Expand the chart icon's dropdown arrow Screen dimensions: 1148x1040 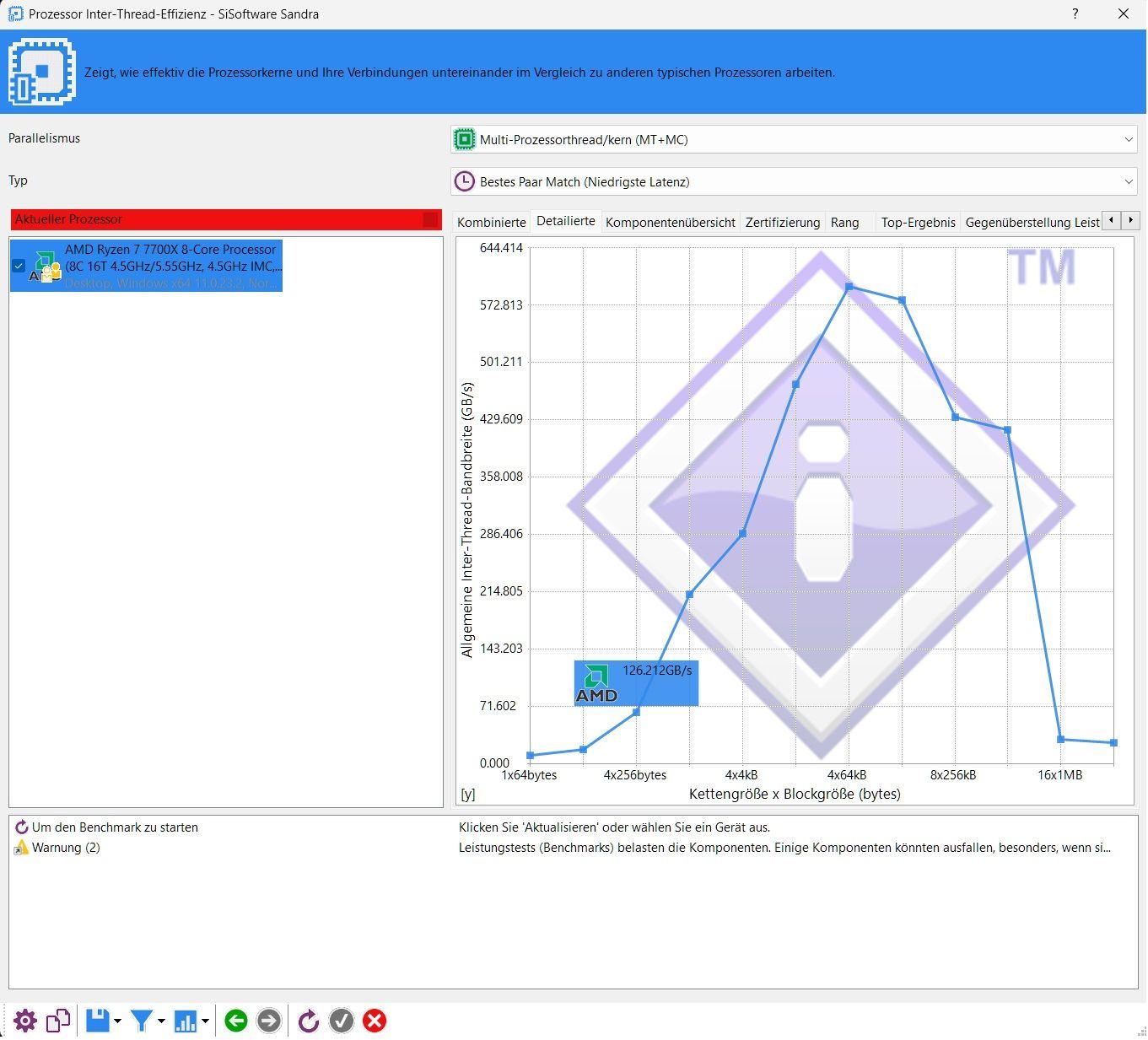205,1021
